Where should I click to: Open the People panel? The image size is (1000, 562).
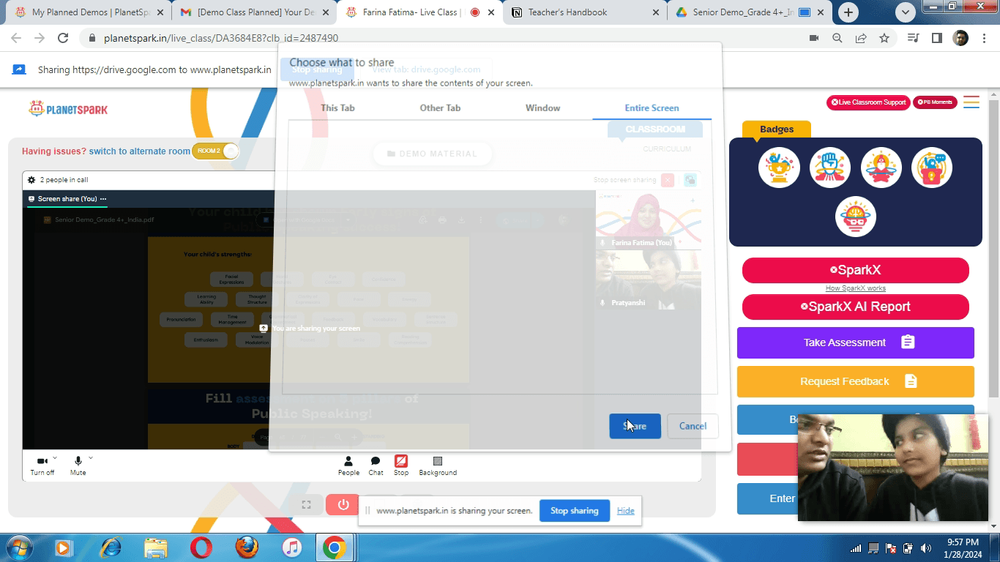[348, 466]
